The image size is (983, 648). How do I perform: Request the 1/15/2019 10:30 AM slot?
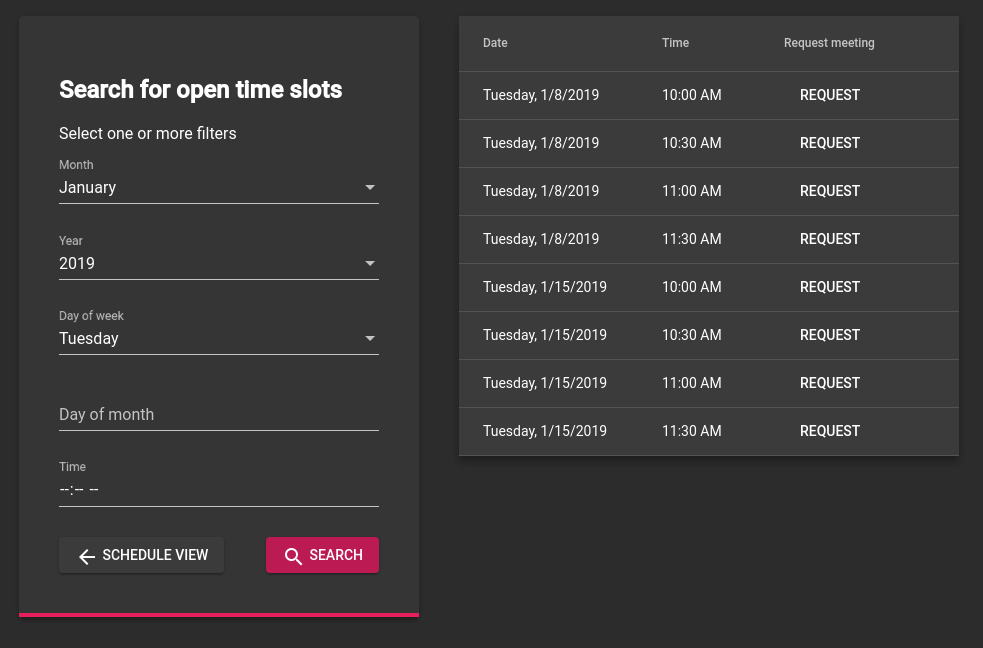click(829, 335)
